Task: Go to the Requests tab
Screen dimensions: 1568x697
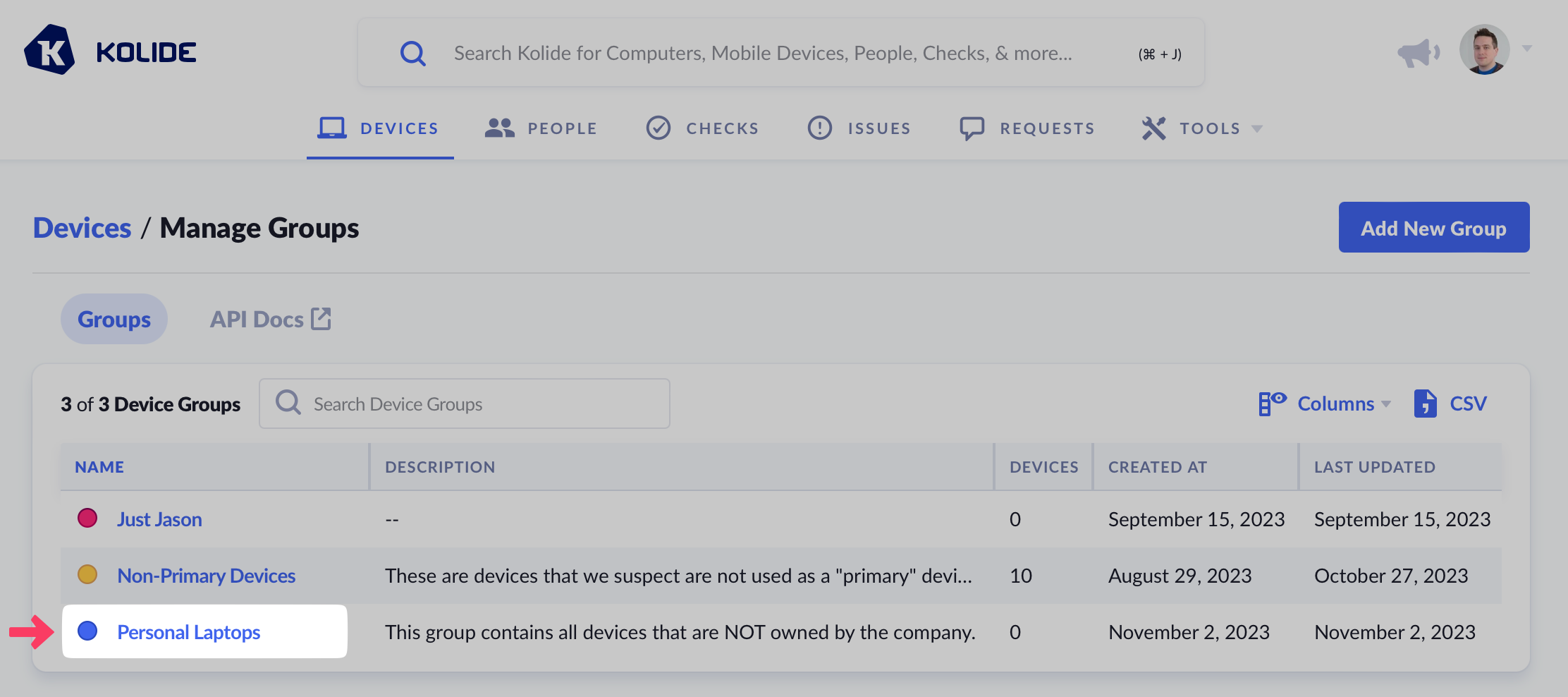Action: coord(1027,128)
